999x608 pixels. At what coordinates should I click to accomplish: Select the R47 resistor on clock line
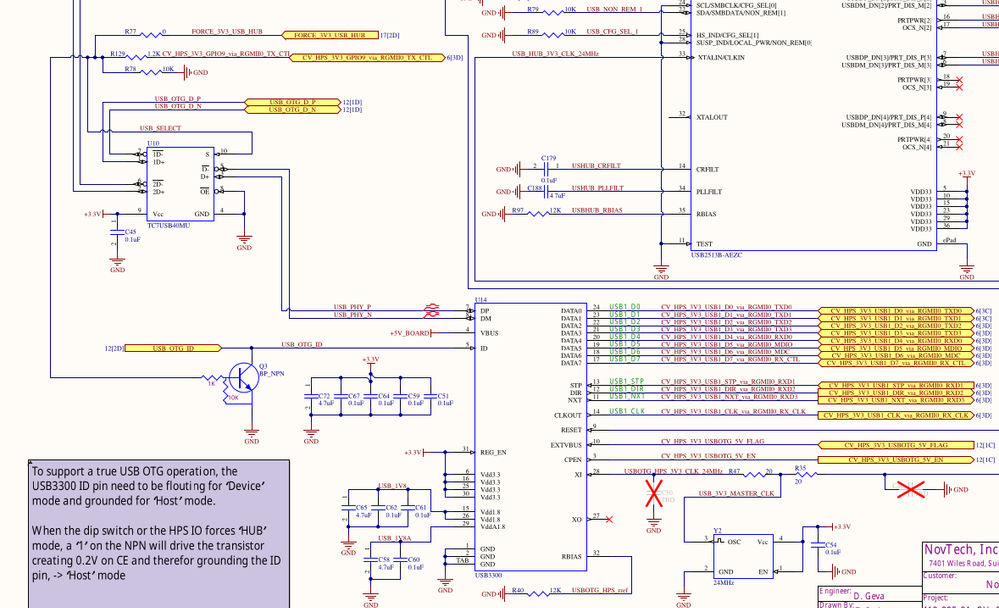click(x=755, y=474)
